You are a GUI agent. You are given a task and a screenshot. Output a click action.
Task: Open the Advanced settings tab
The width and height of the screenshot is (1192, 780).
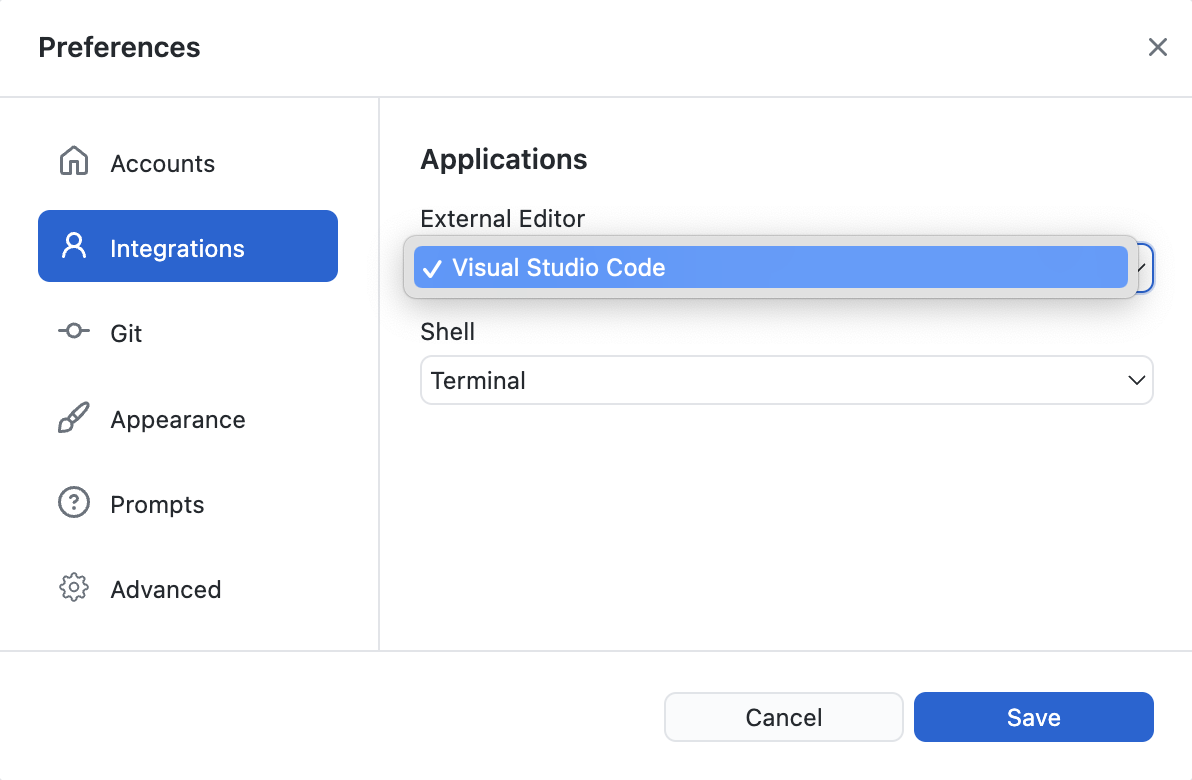[188, 588]
